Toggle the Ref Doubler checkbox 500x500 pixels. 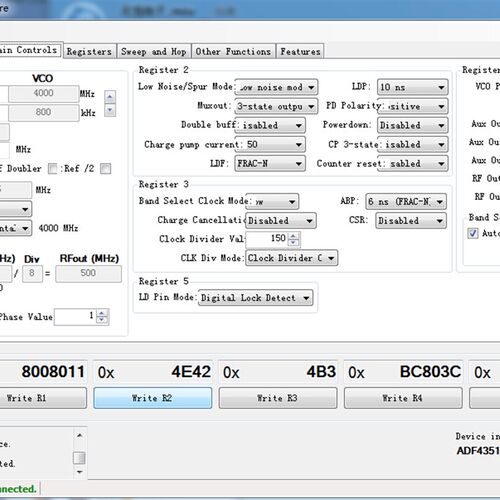(x=52, y=169)
